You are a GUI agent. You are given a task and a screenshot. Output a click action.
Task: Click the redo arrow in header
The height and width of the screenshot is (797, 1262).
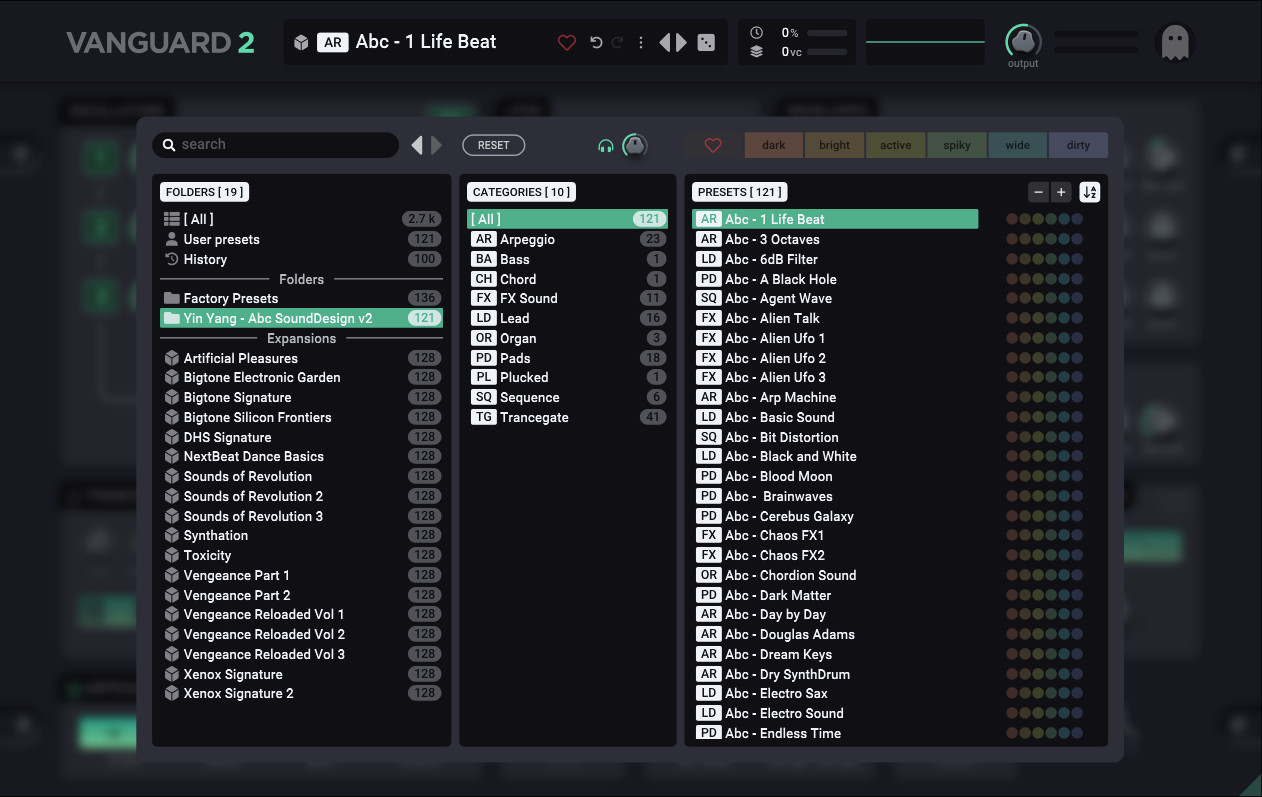coord(617,42)
